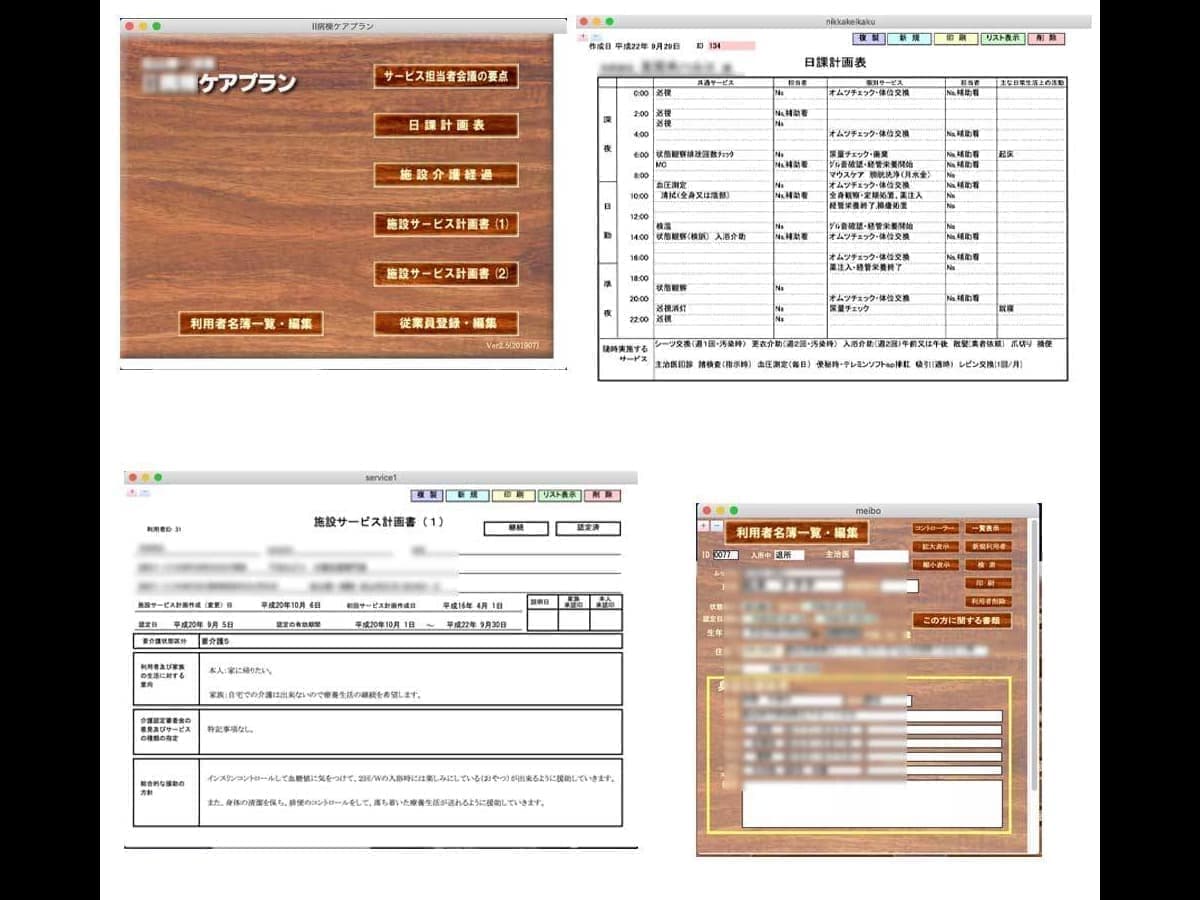Viewport: 1200px width, 900px height.
Task: Click the plus icon in the meibo window
Action: (704, 525)
